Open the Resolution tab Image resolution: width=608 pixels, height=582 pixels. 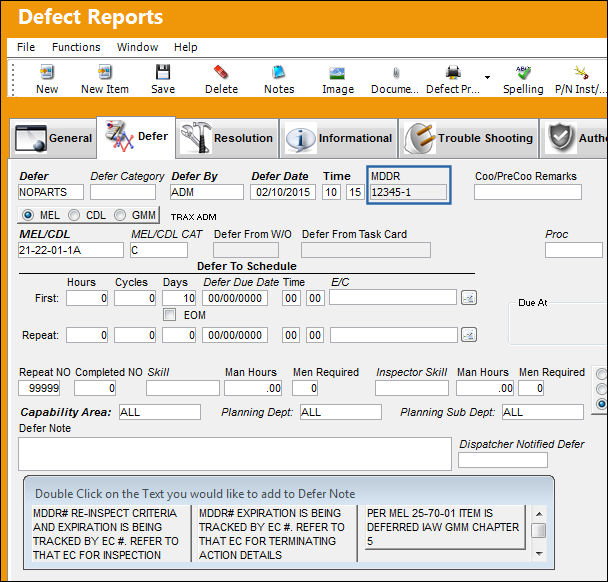pyautogui.click(x=227, y=138)
